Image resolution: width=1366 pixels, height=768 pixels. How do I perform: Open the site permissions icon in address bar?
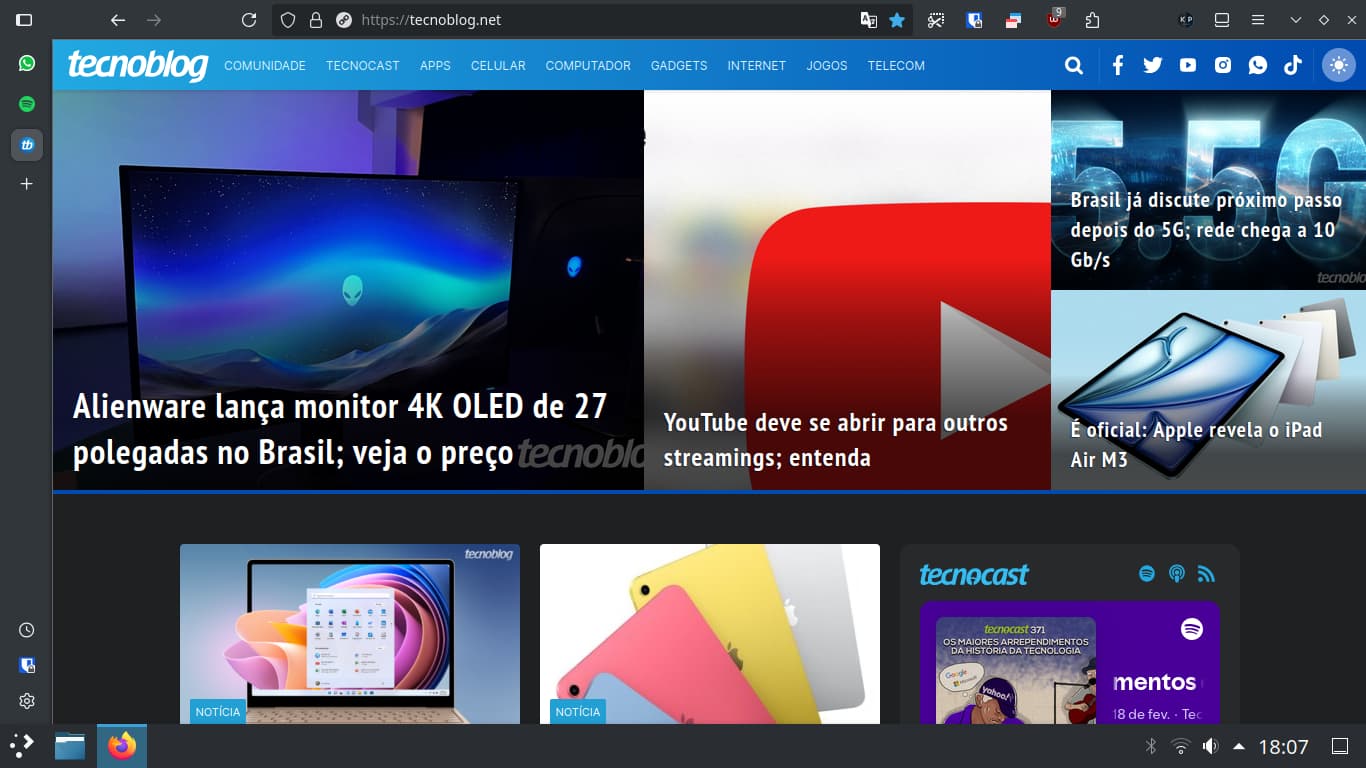coord(344,20)
